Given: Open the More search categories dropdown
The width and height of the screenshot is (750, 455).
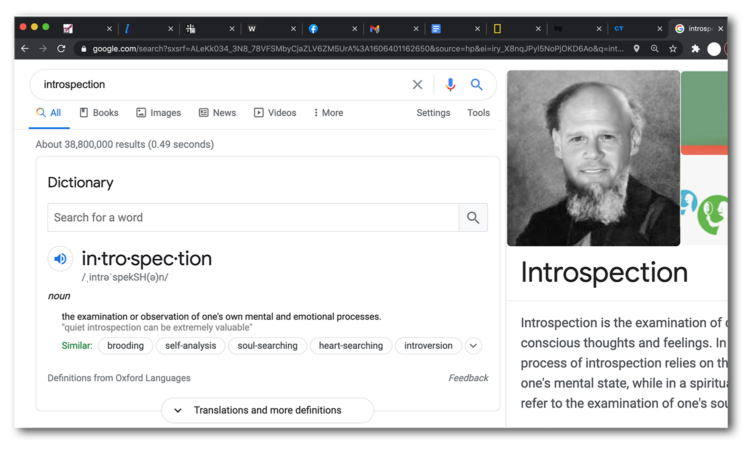Looking at the screenshot, I should coord(328,113).
